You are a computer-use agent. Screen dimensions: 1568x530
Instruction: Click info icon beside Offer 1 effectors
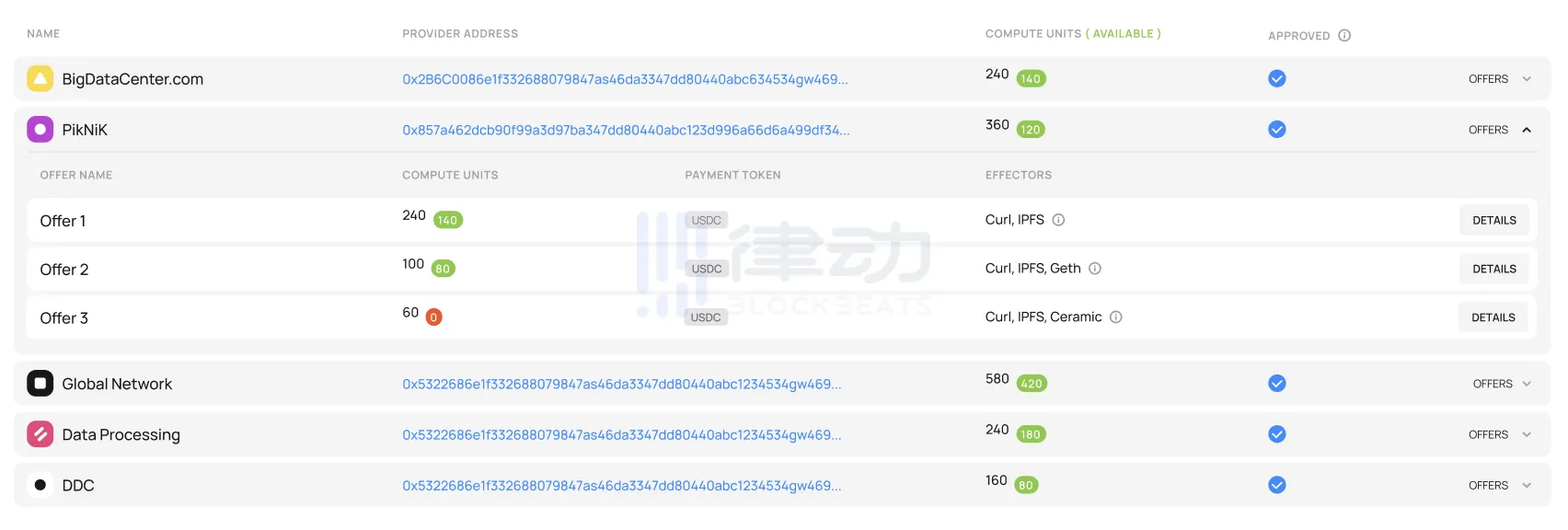click(x=1058, y=220)
